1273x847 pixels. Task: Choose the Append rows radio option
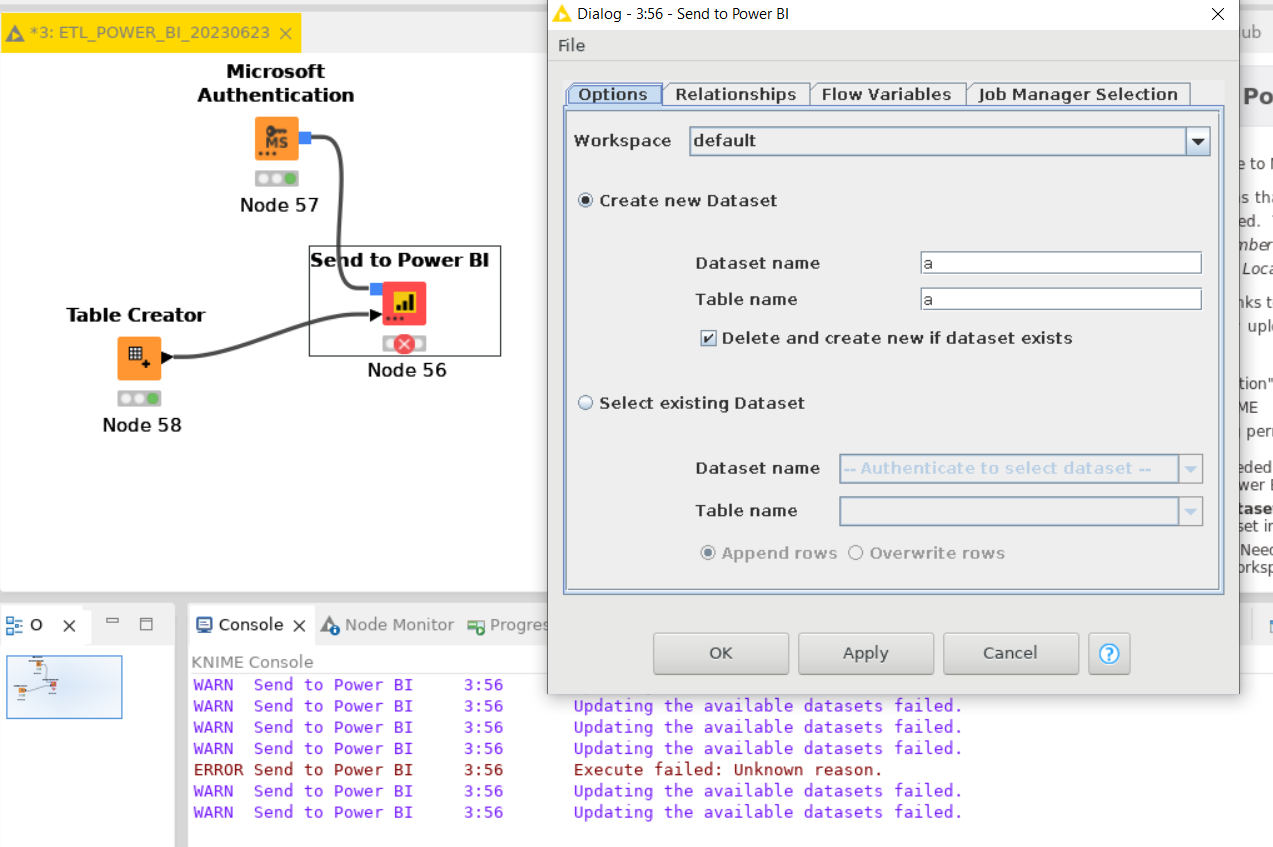click(708, 553)
